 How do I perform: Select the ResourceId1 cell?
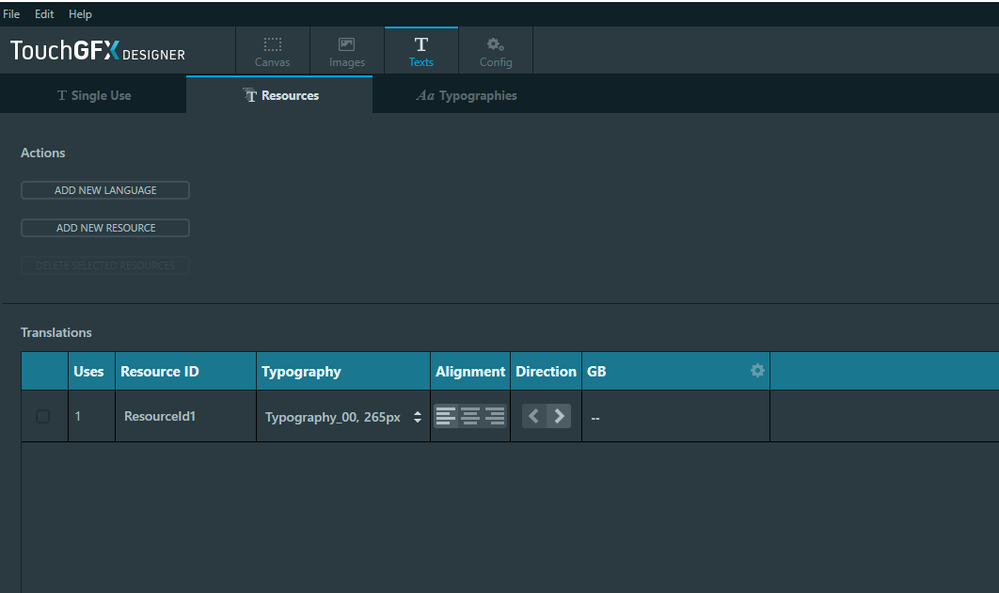pyautogui.click(x=185, y=416)
